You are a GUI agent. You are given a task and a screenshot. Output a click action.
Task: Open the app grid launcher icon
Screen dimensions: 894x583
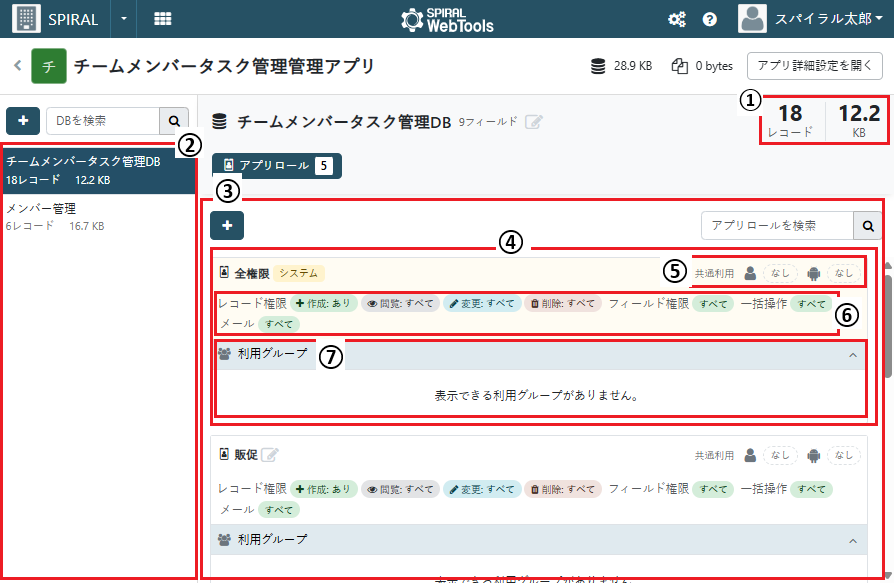tap(162, 19)
